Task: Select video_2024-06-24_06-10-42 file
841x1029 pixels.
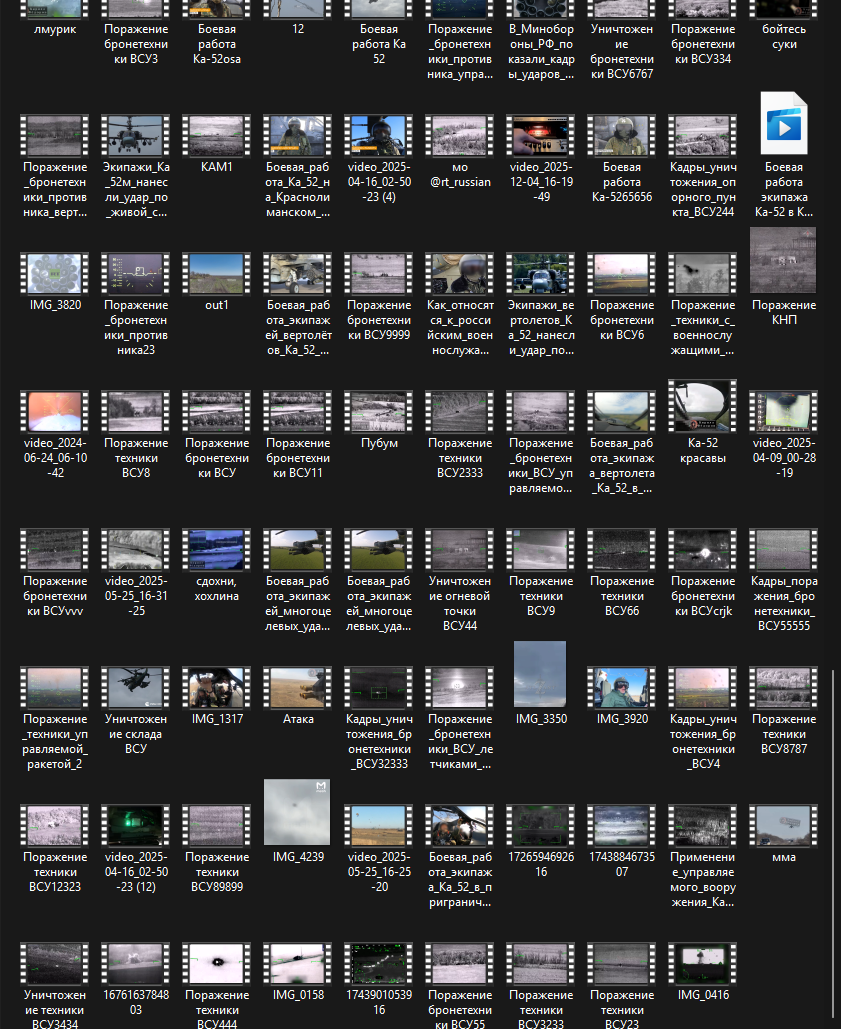Action: click(55, 435)
